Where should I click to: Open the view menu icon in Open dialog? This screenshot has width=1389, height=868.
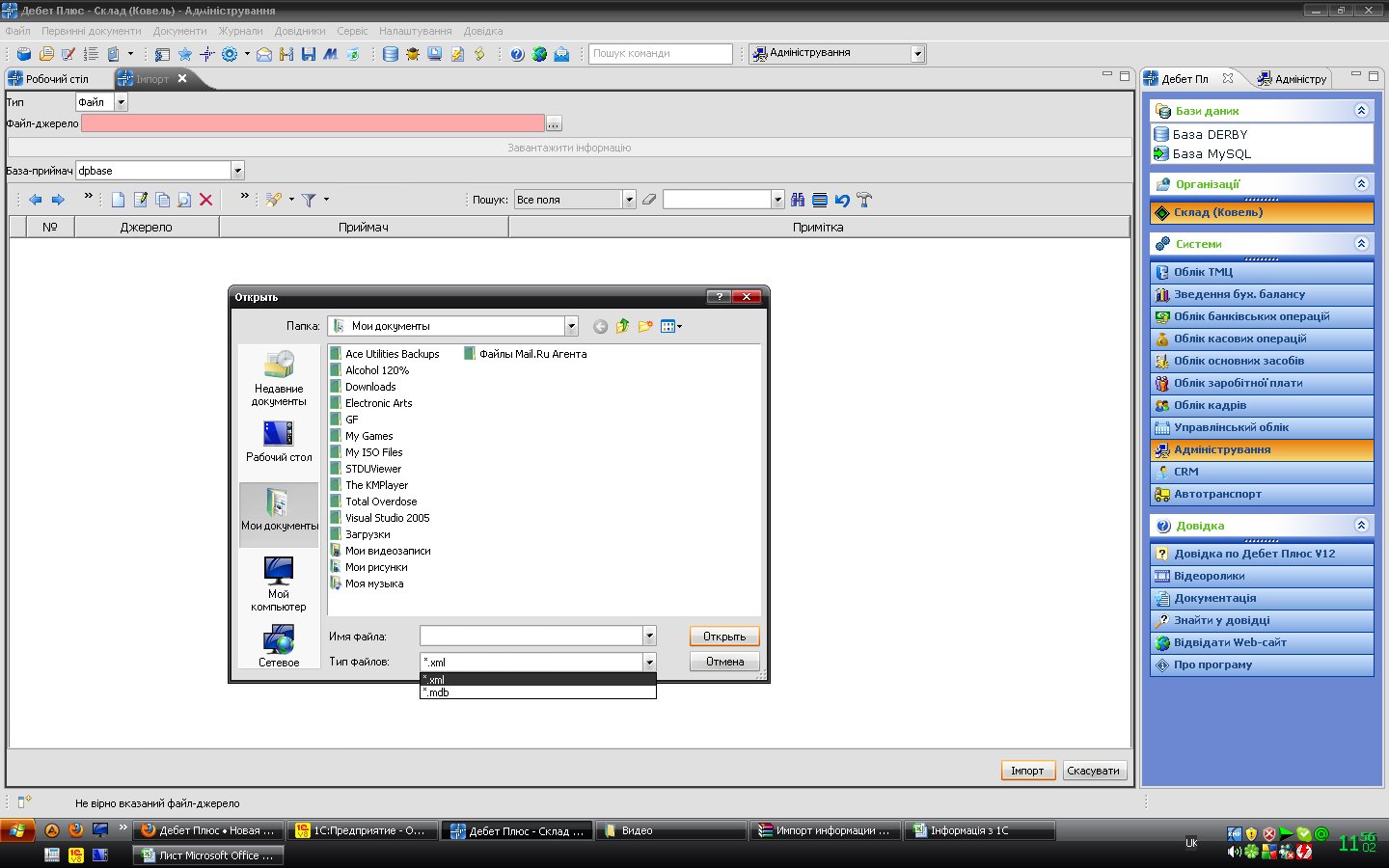pos(671,326)
